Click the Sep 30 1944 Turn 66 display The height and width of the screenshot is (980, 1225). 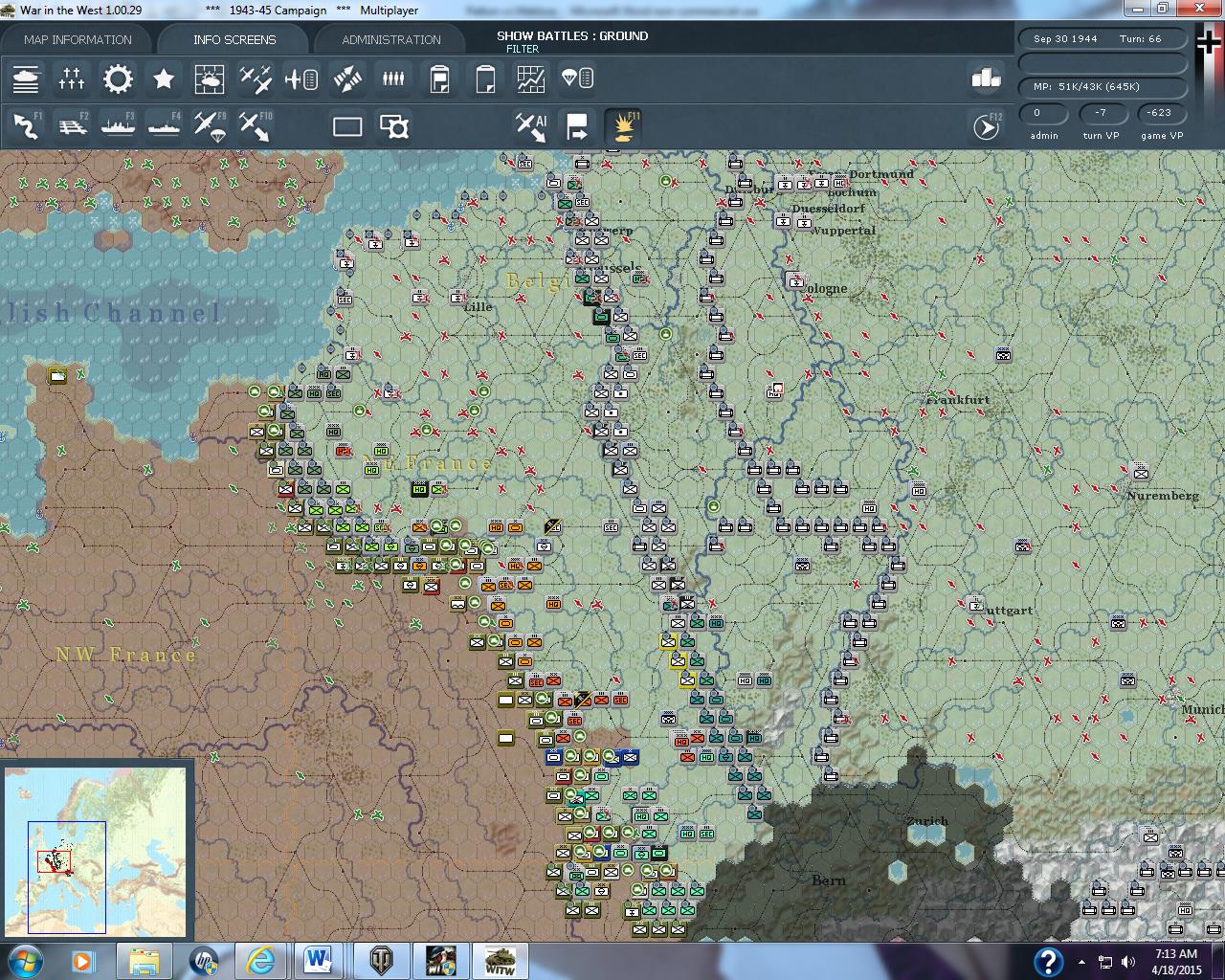pos(1102,39)
